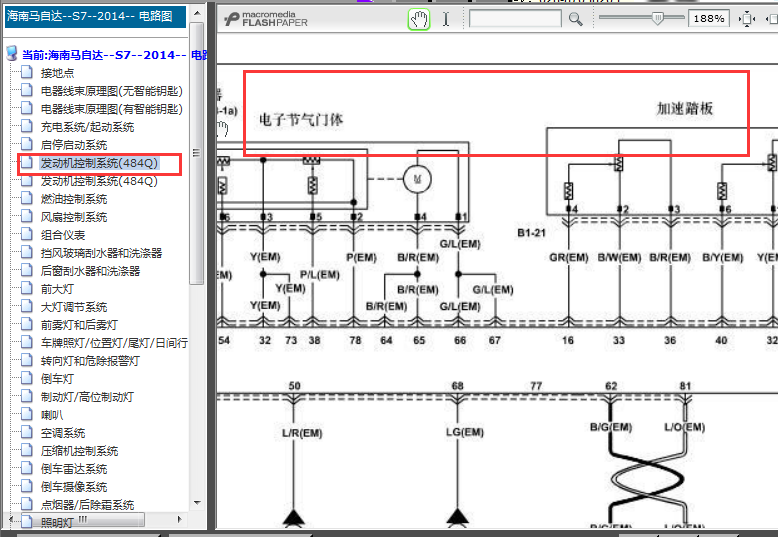This screenshot has height=537, width=778.
Task: Click the zoom slider handle
Action: 657,19
